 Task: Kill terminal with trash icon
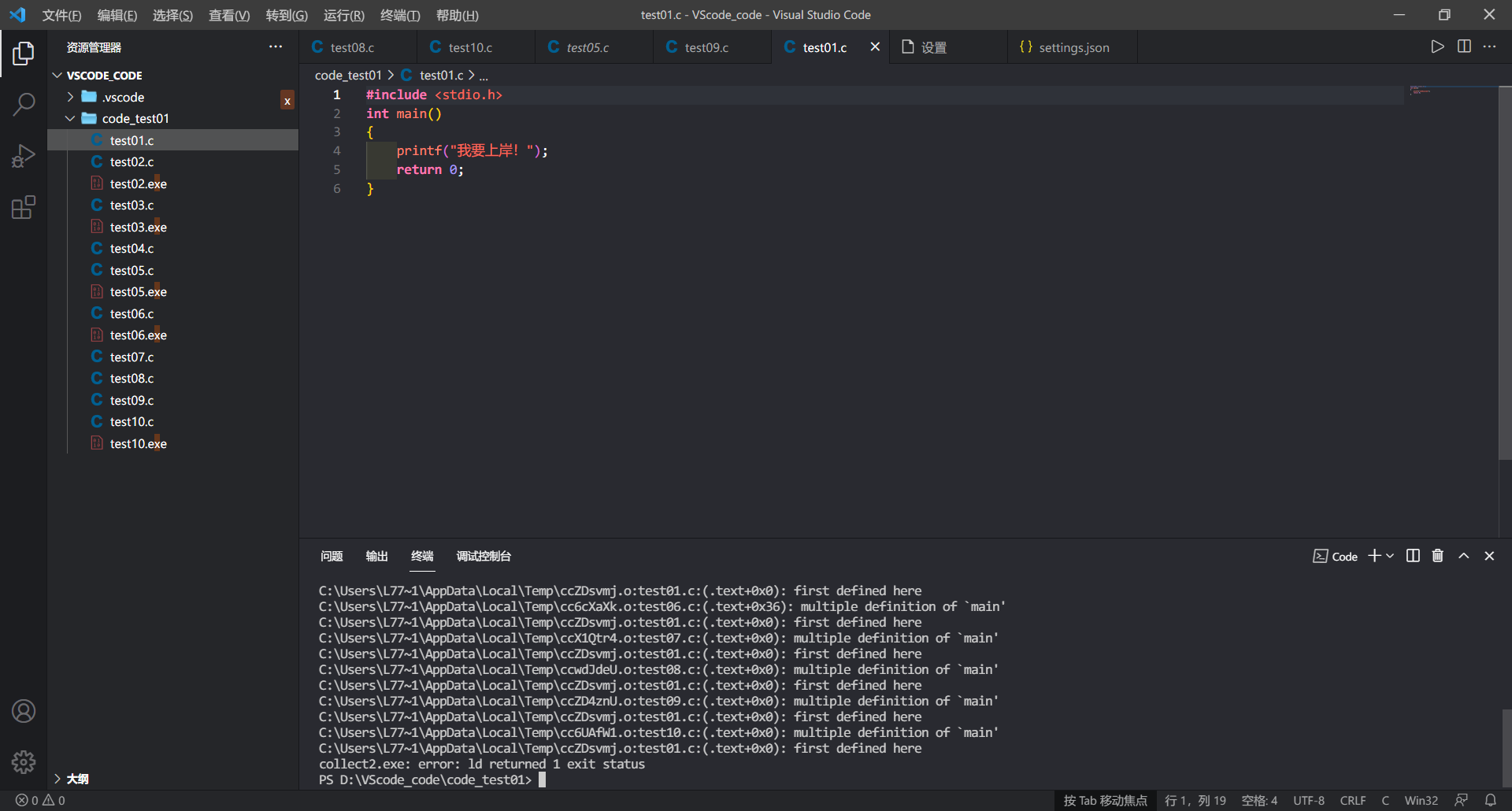coord(1437,556)
